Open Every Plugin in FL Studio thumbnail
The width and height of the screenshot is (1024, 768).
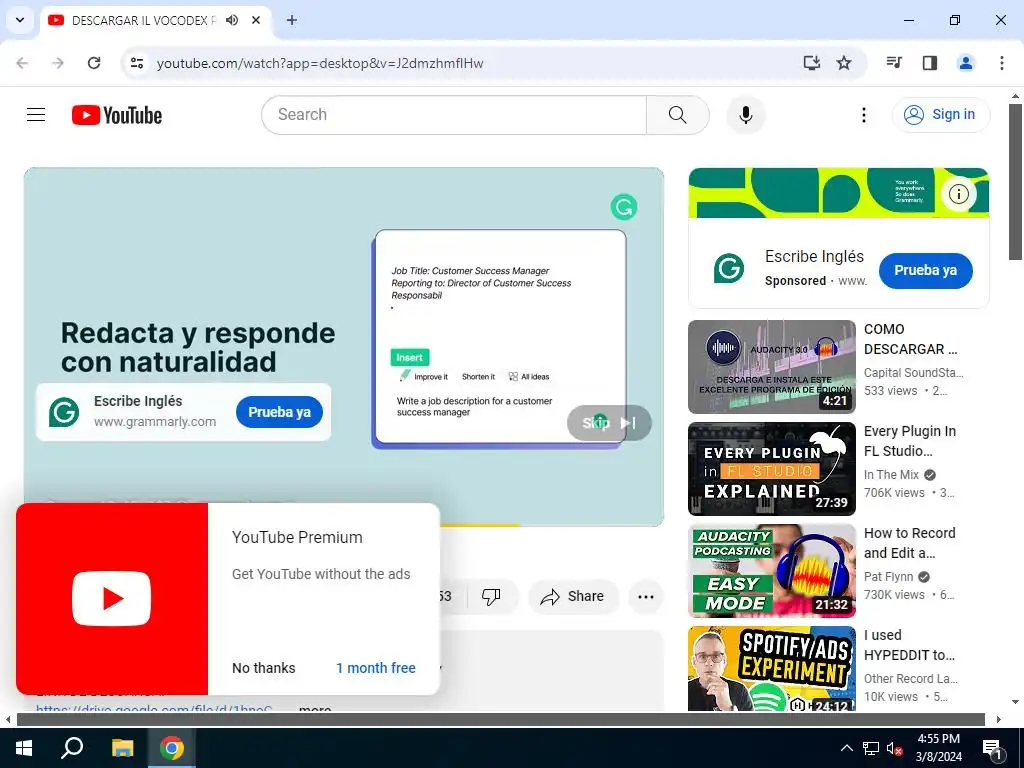[x=771, y=468]
